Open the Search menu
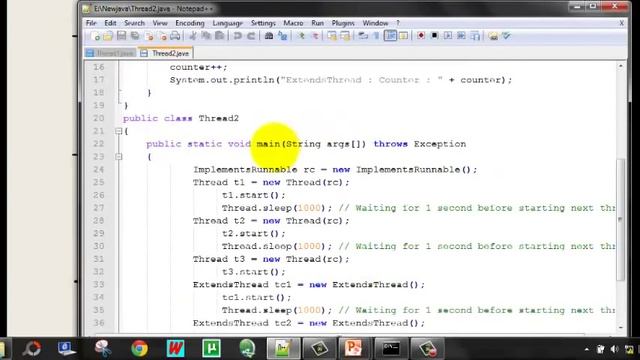 click(134, 23)
